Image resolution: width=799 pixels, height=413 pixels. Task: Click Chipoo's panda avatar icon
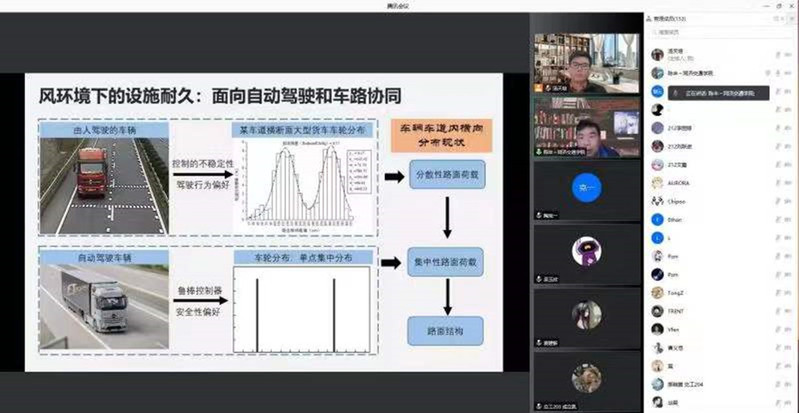click(x=657, y=201)
